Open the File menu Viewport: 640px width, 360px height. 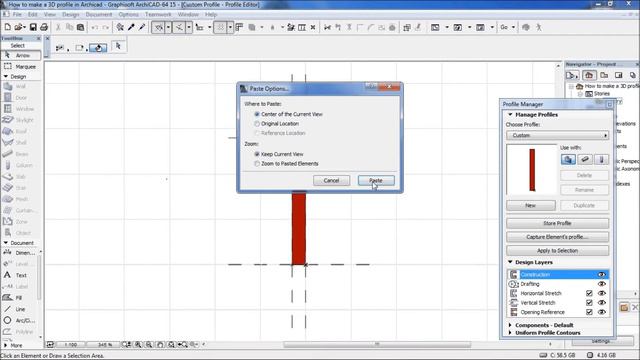(17, 14)
